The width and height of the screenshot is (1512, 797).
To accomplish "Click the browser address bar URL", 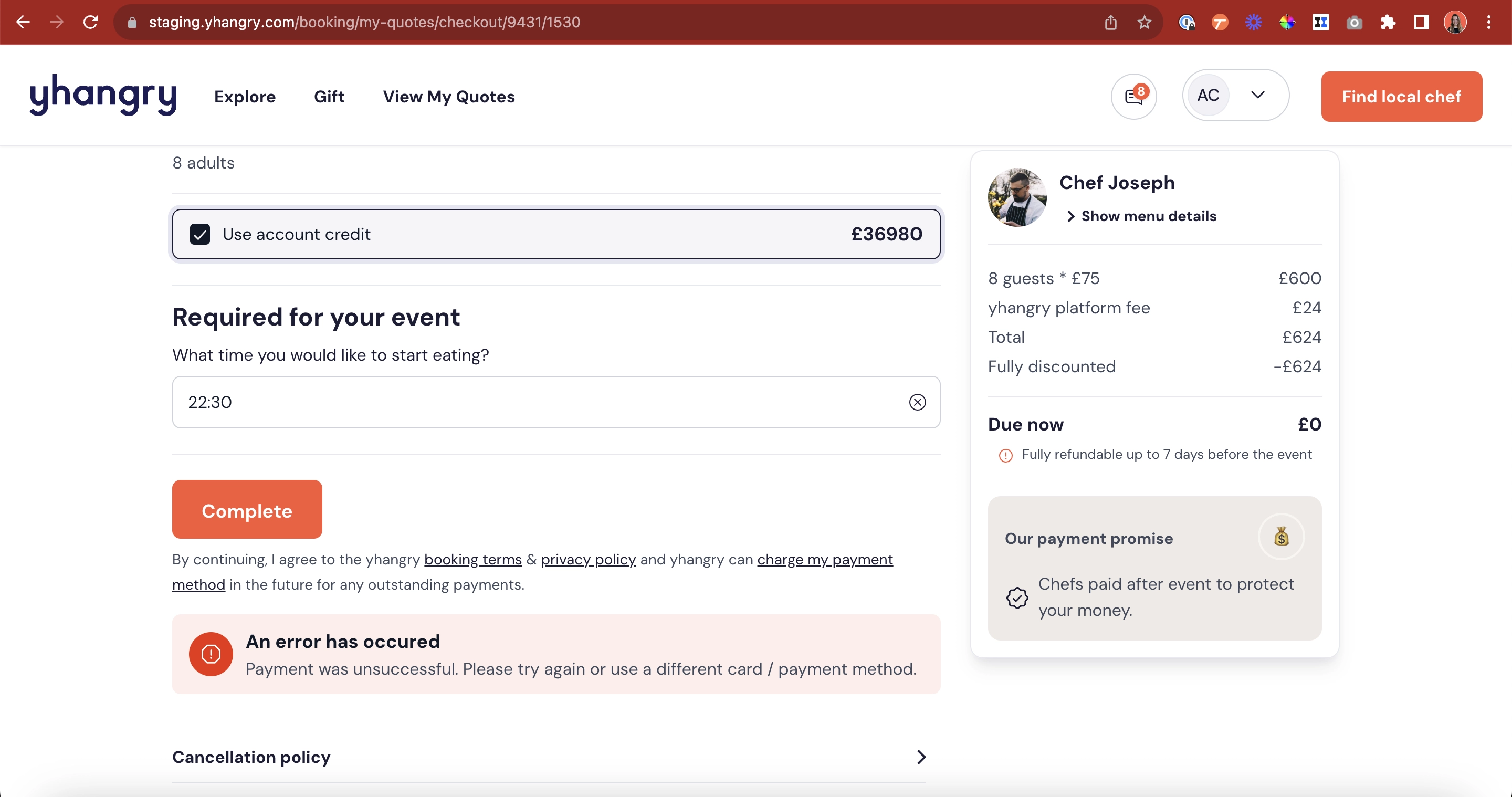I will pos(364,22).
